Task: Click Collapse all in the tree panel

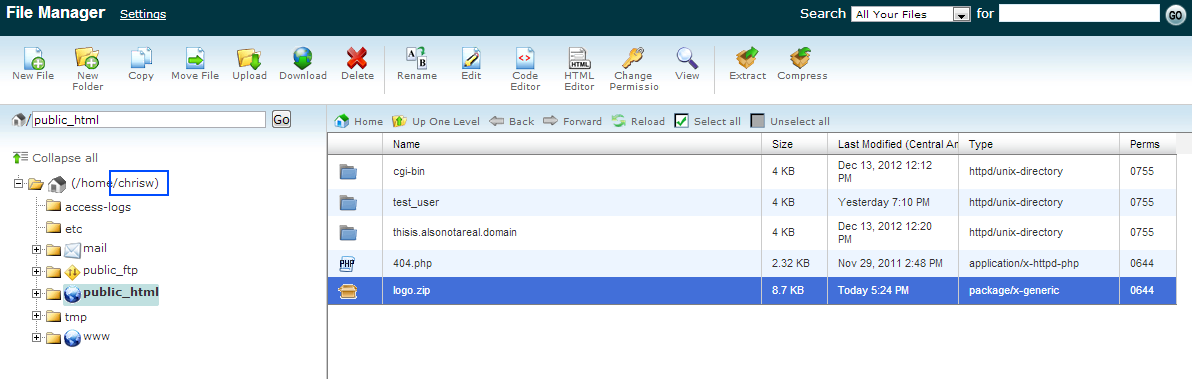Action: pos(55,158)
